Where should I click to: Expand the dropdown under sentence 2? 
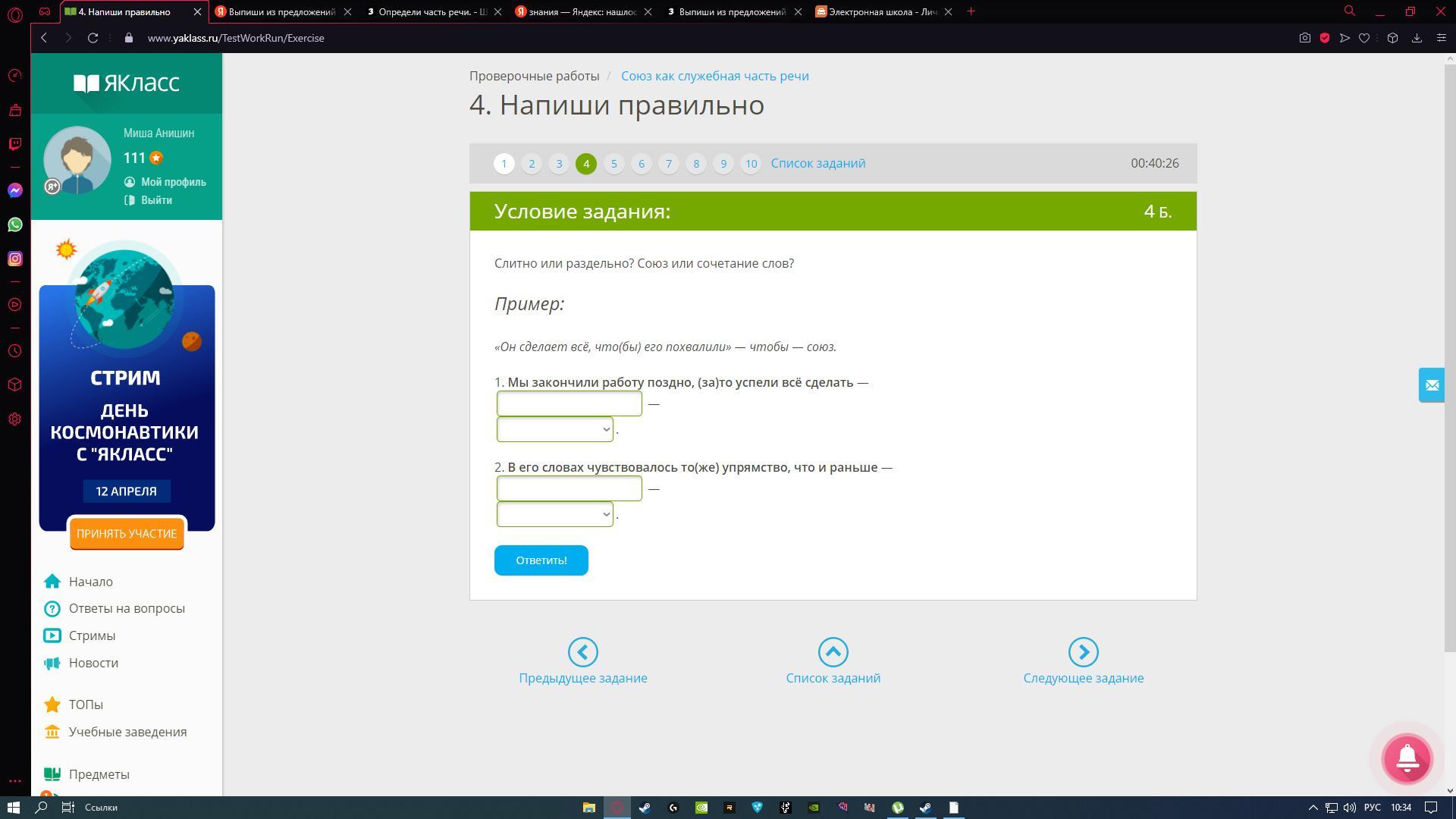554,515
